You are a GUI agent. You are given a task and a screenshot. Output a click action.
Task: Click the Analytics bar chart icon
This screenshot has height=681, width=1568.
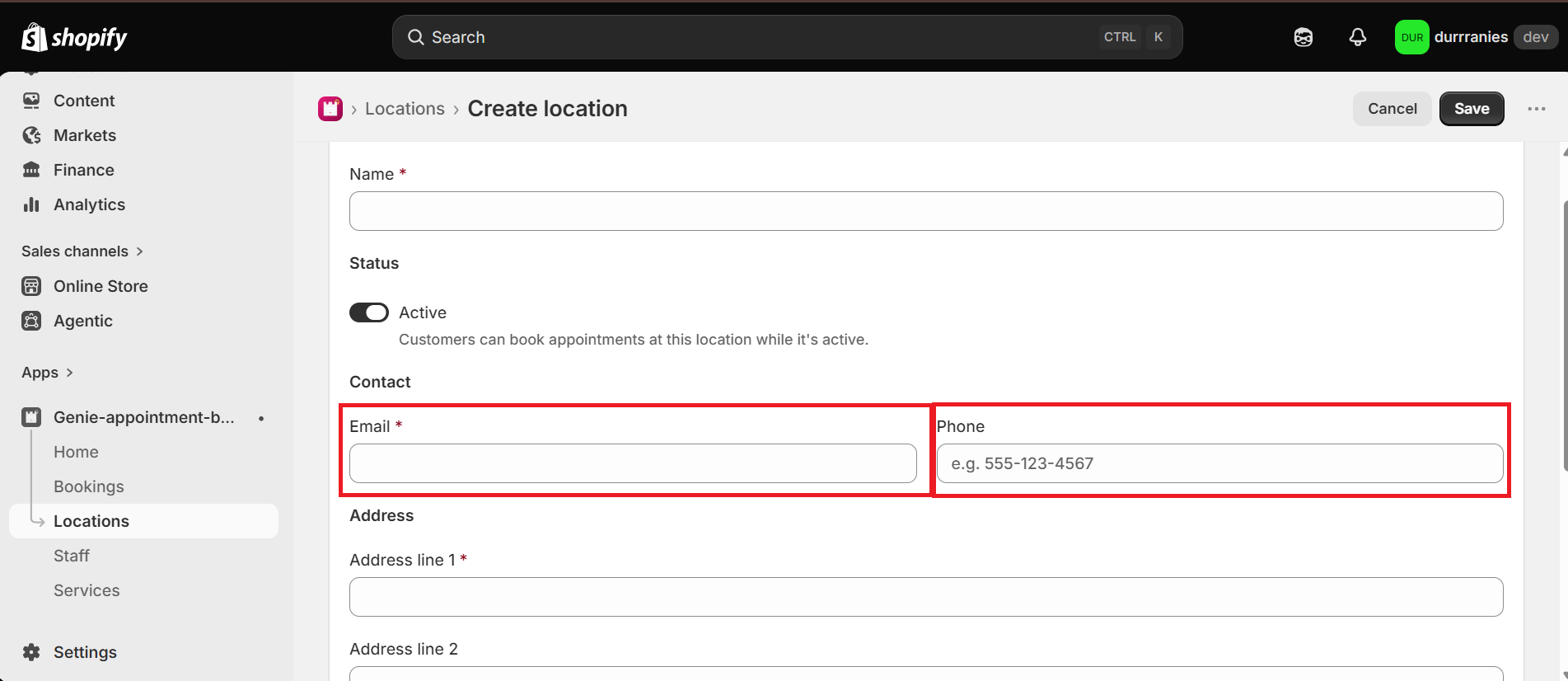coord(31,204)
